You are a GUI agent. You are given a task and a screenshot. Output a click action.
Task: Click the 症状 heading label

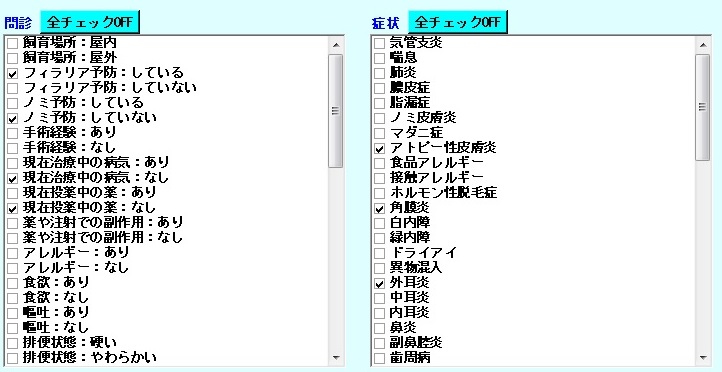385,23
